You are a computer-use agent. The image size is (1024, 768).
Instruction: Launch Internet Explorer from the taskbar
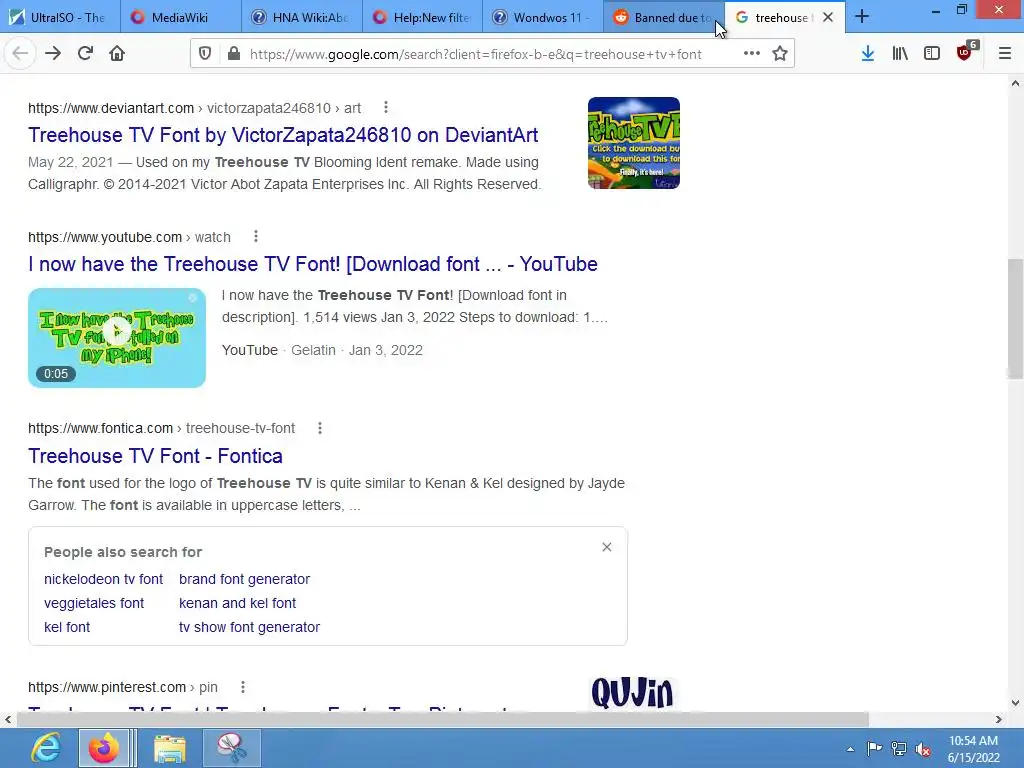[x=46, y=748]
